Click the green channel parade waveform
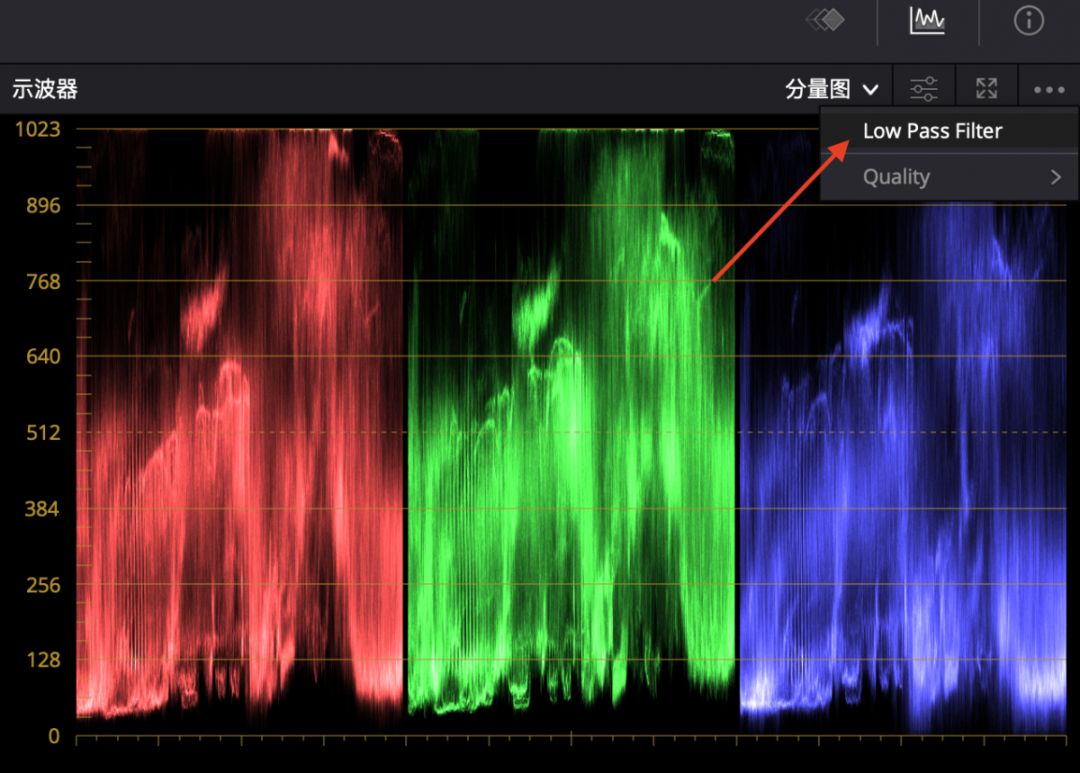The image size is (1080, 773). pyautogui.click(x=571, y=424)
